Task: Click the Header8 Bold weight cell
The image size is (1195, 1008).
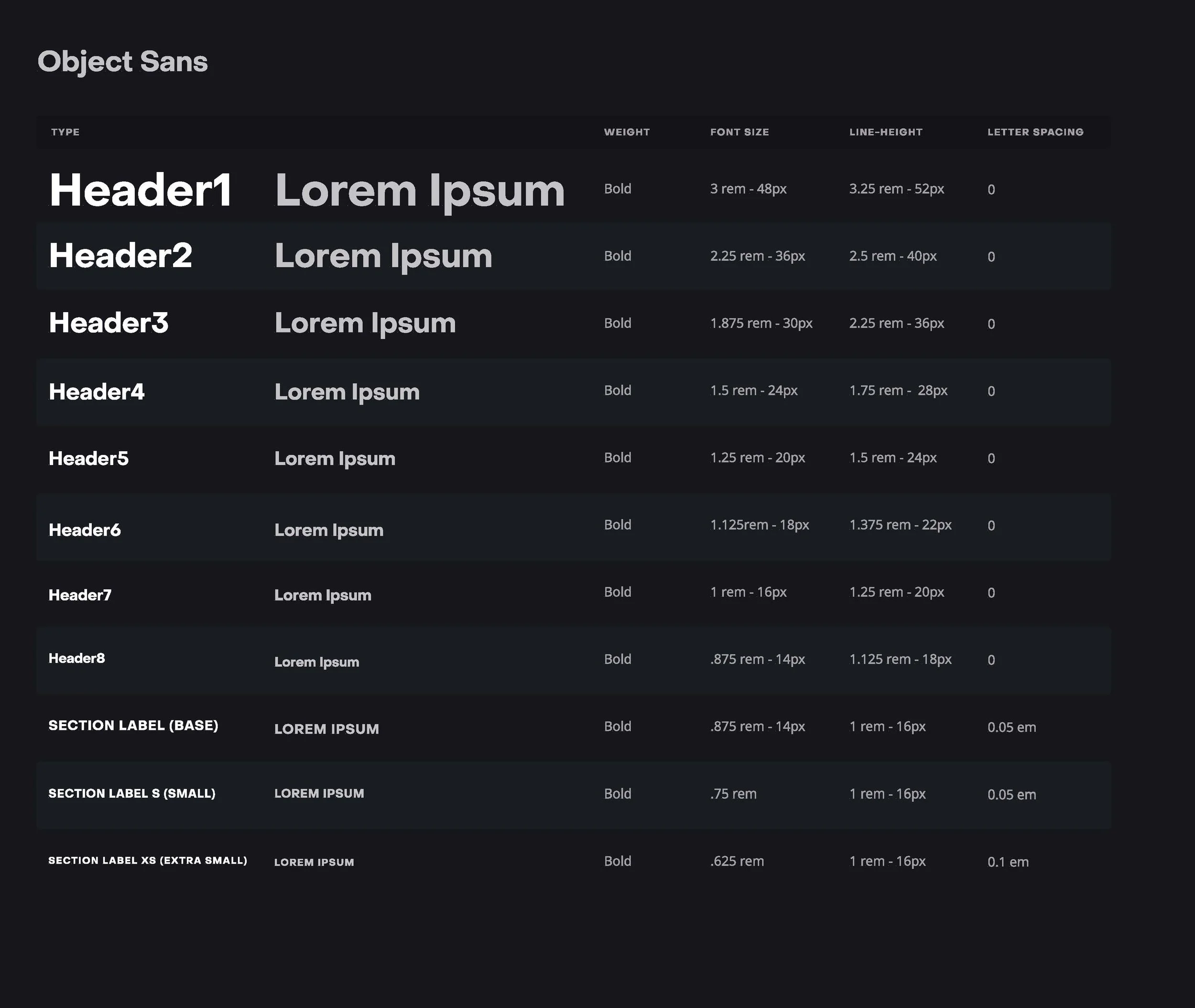Action: point(617,659)
